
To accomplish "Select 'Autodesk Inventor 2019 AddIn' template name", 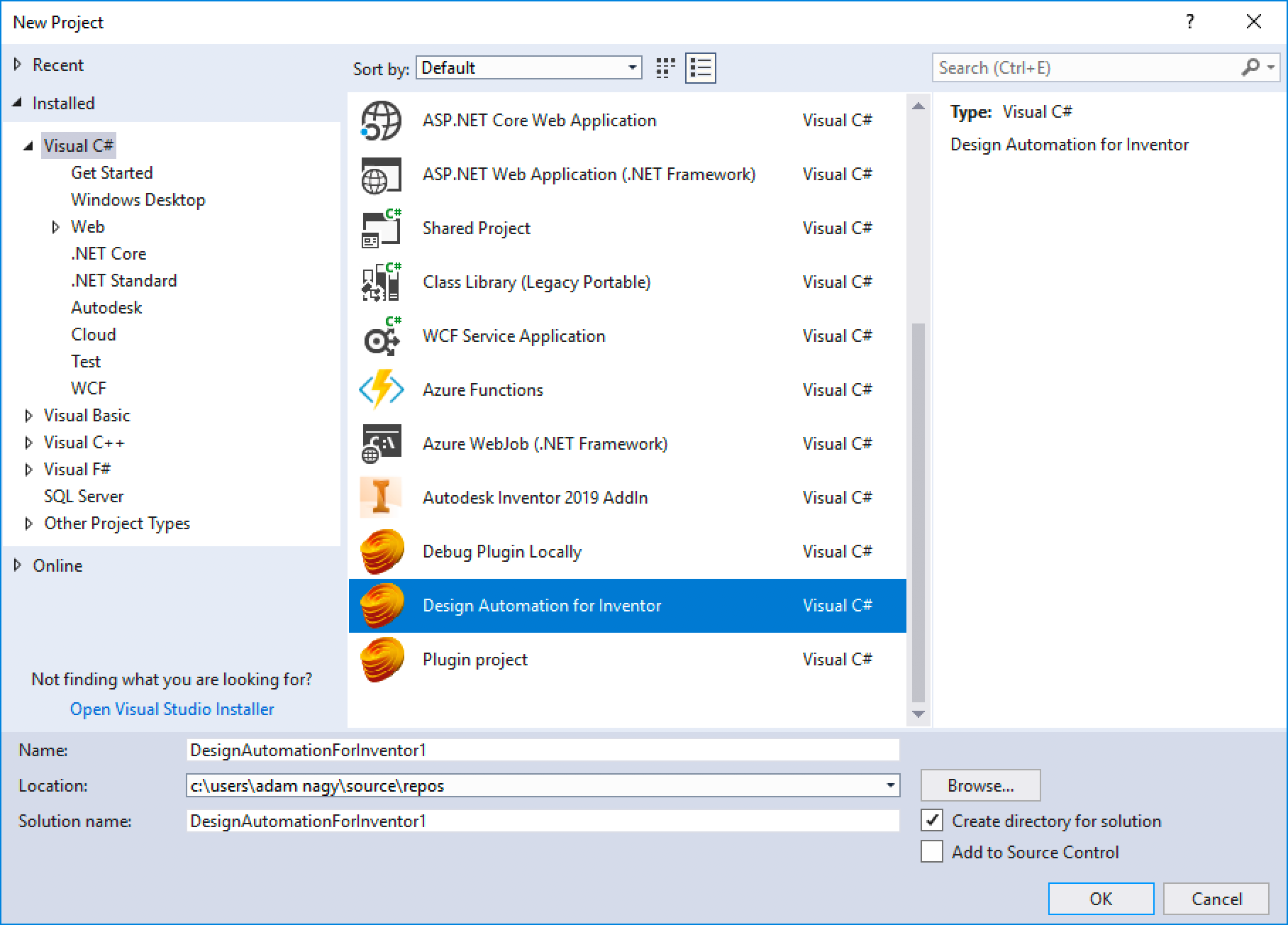I will tap(535, 497).
